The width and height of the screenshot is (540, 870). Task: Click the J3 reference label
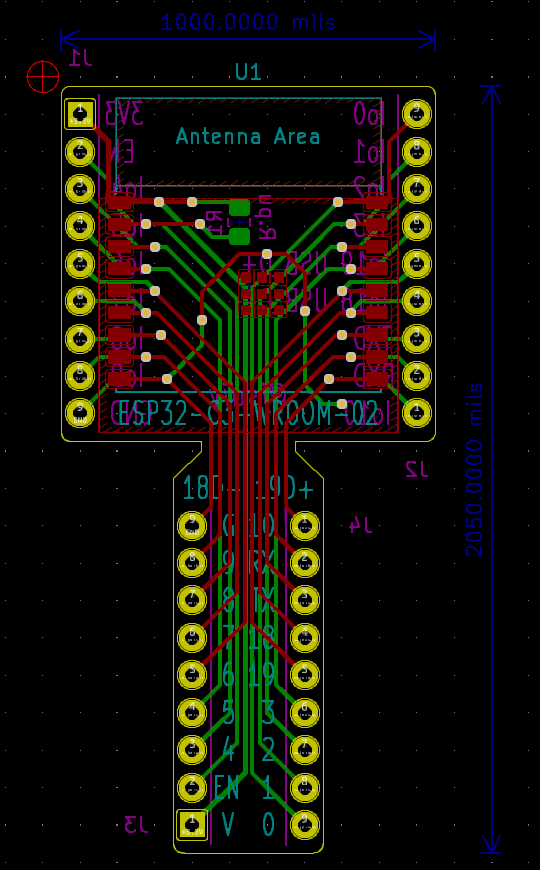coord(136,825)
